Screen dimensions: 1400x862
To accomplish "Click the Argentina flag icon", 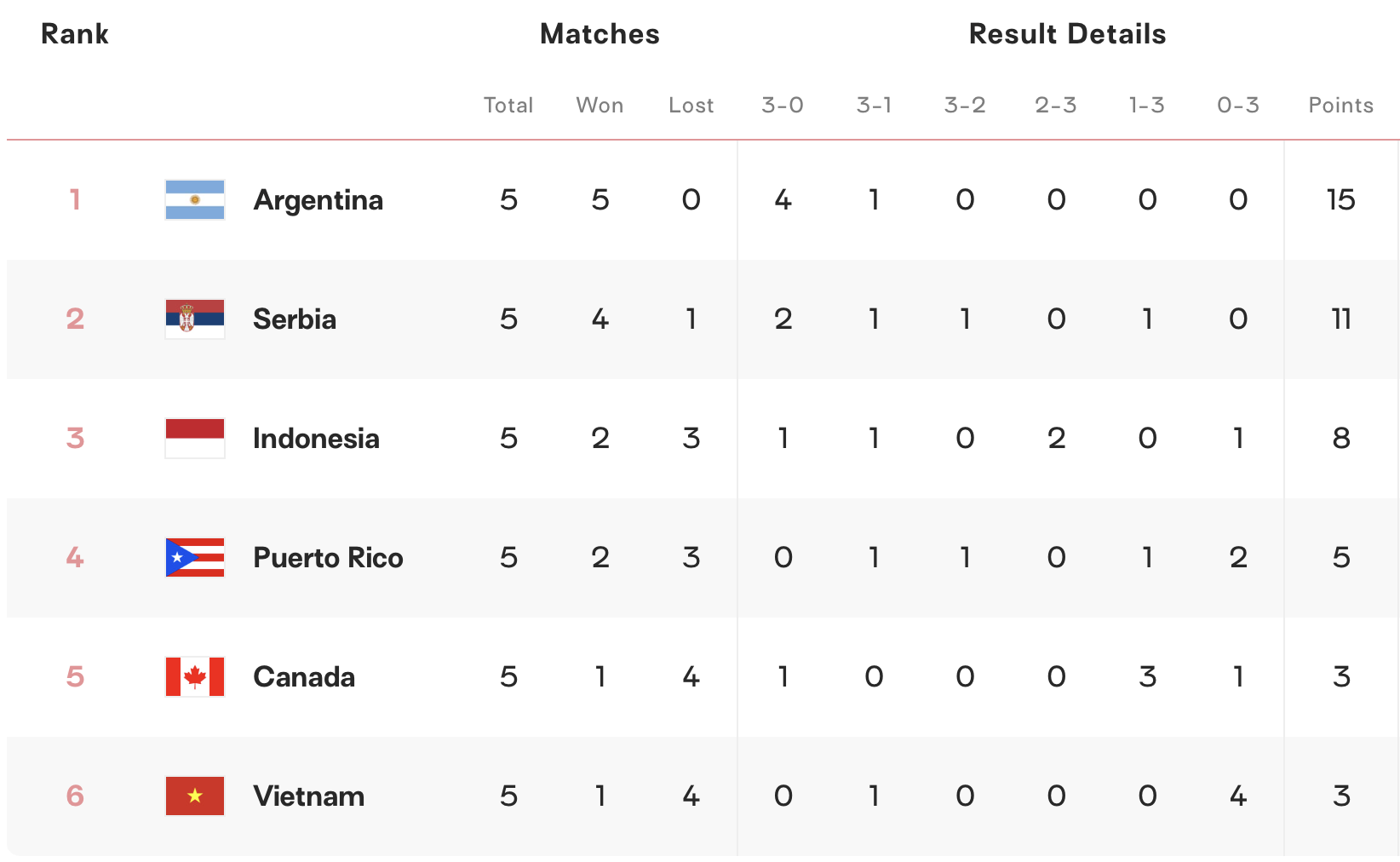I will coord(195,200).
